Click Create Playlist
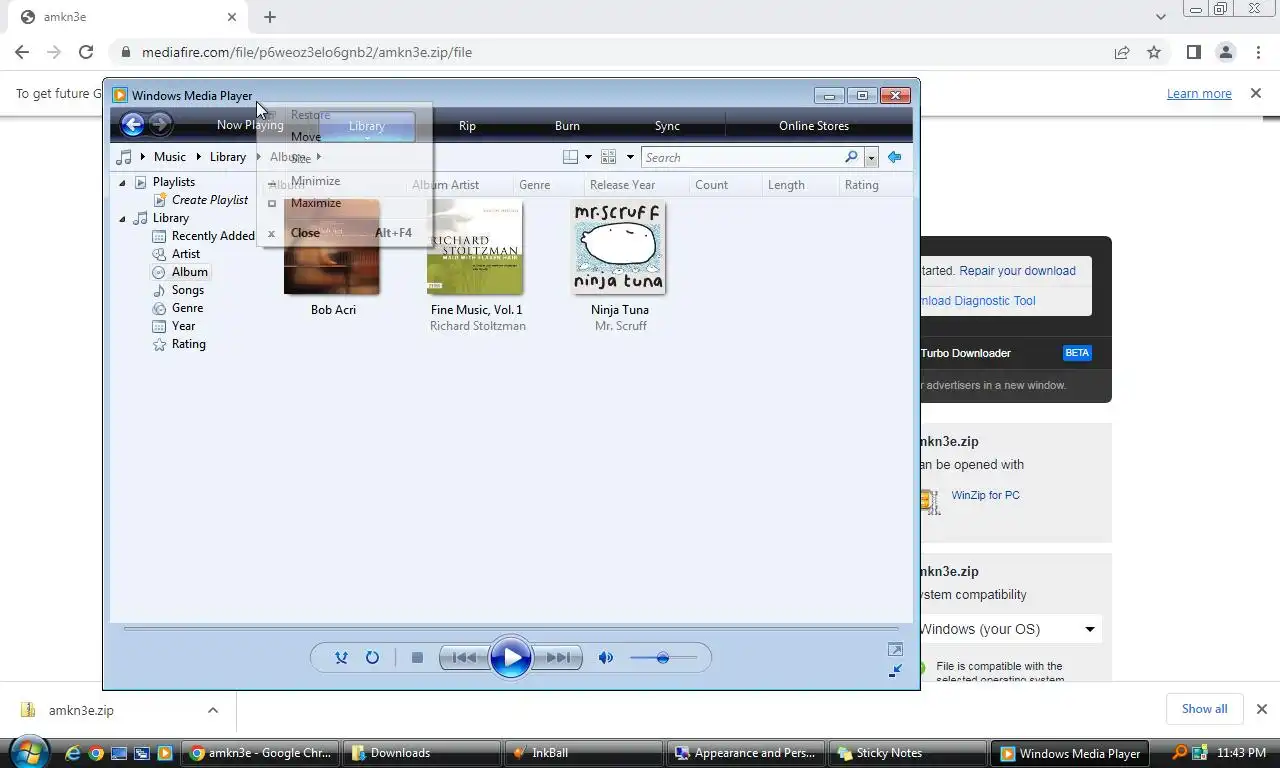Viewport: 1280px width, 768px height. click(210, 200)
